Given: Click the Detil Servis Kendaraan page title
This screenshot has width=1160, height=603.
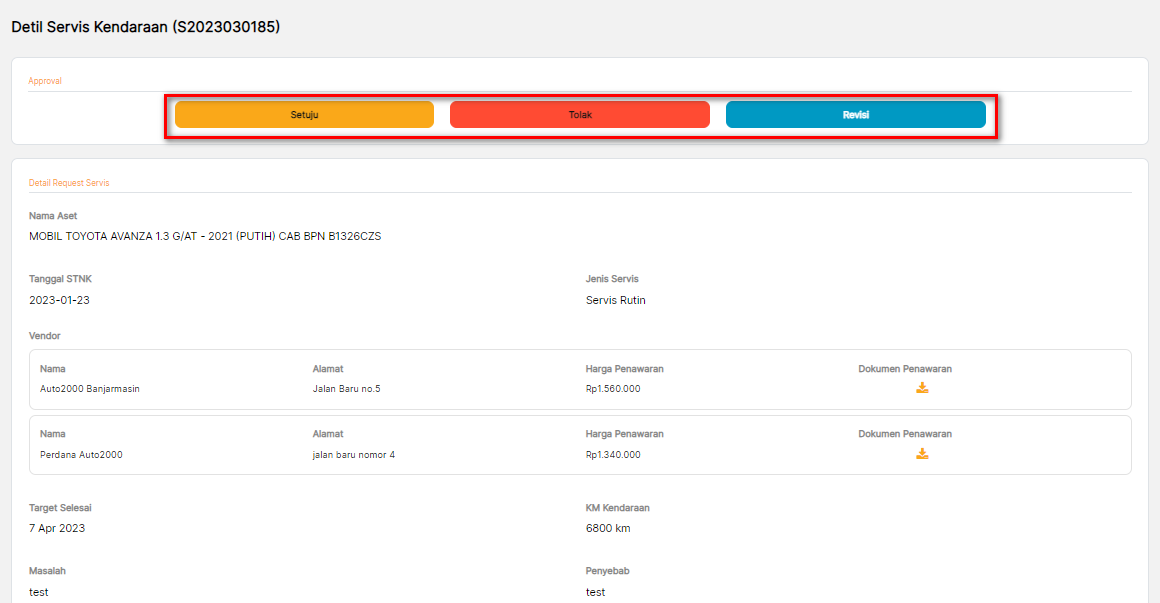Looking at the screenshot, I should (x=145, y=27).
